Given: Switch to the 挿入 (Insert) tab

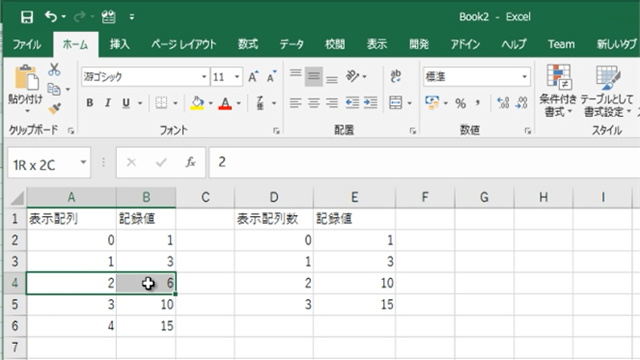Looking at the screenshot, I should pyautogui.click(x=120, y=44).
